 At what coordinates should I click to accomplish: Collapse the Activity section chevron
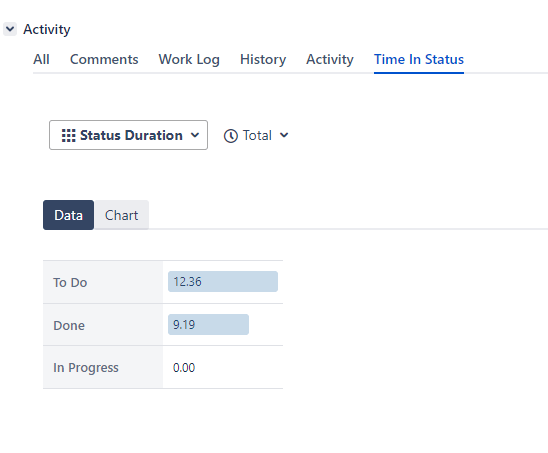coord(10,29)
